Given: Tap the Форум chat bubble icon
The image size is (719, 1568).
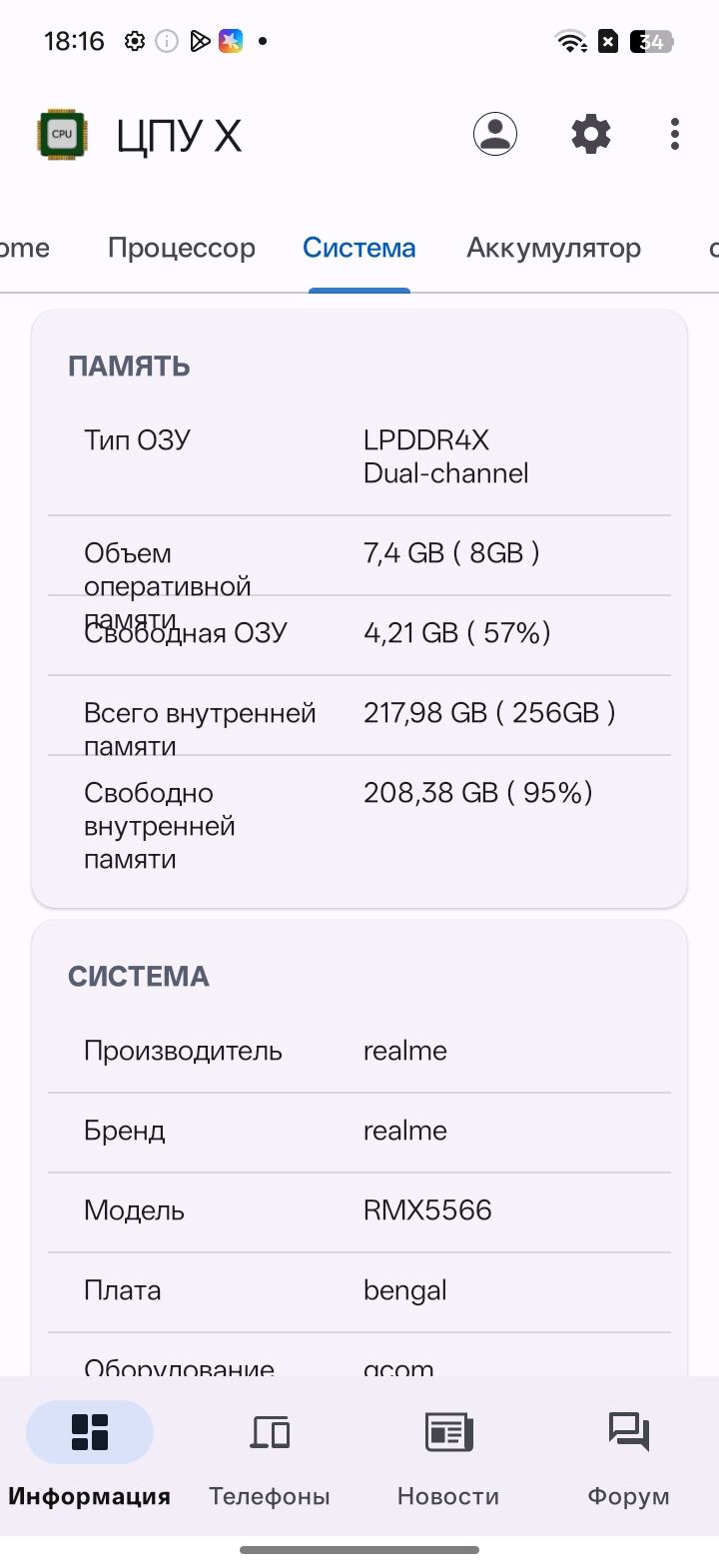Looking at the screenshot, I should [628, 1431].
